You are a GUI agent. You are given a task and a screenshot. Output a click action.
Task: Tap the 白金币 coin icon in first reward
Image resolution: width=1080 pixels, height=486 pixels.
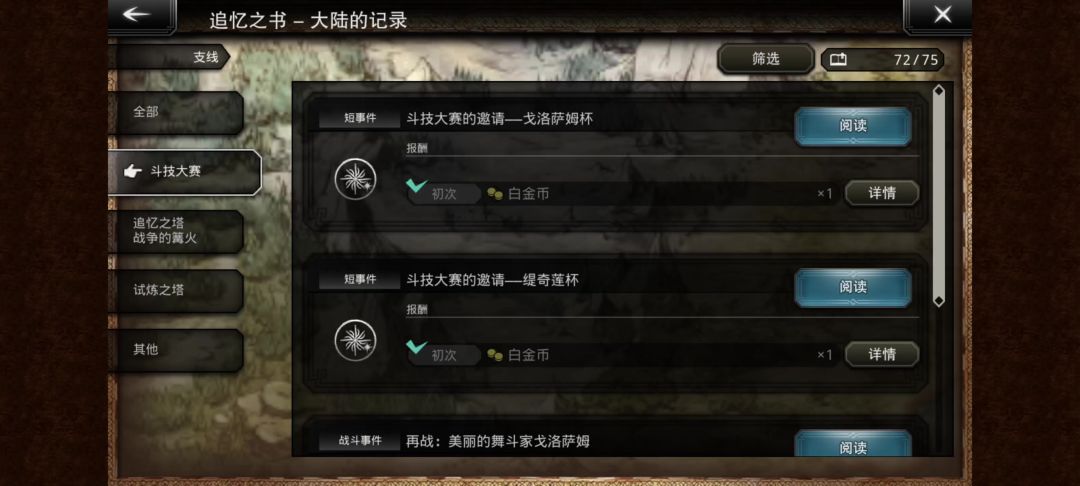click(495, 194)
